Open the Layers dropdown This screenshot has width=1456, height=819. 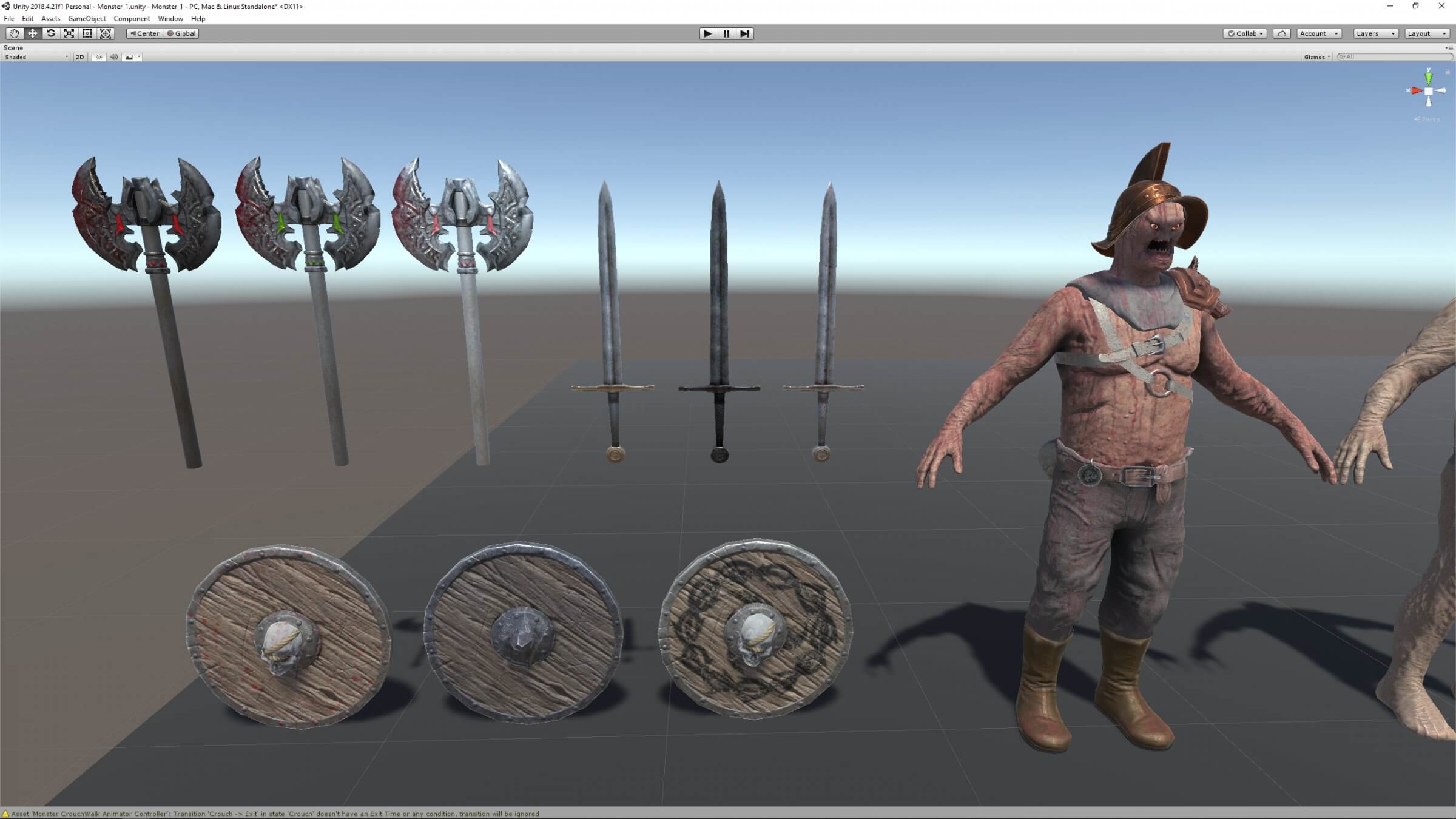point(1375,33)
